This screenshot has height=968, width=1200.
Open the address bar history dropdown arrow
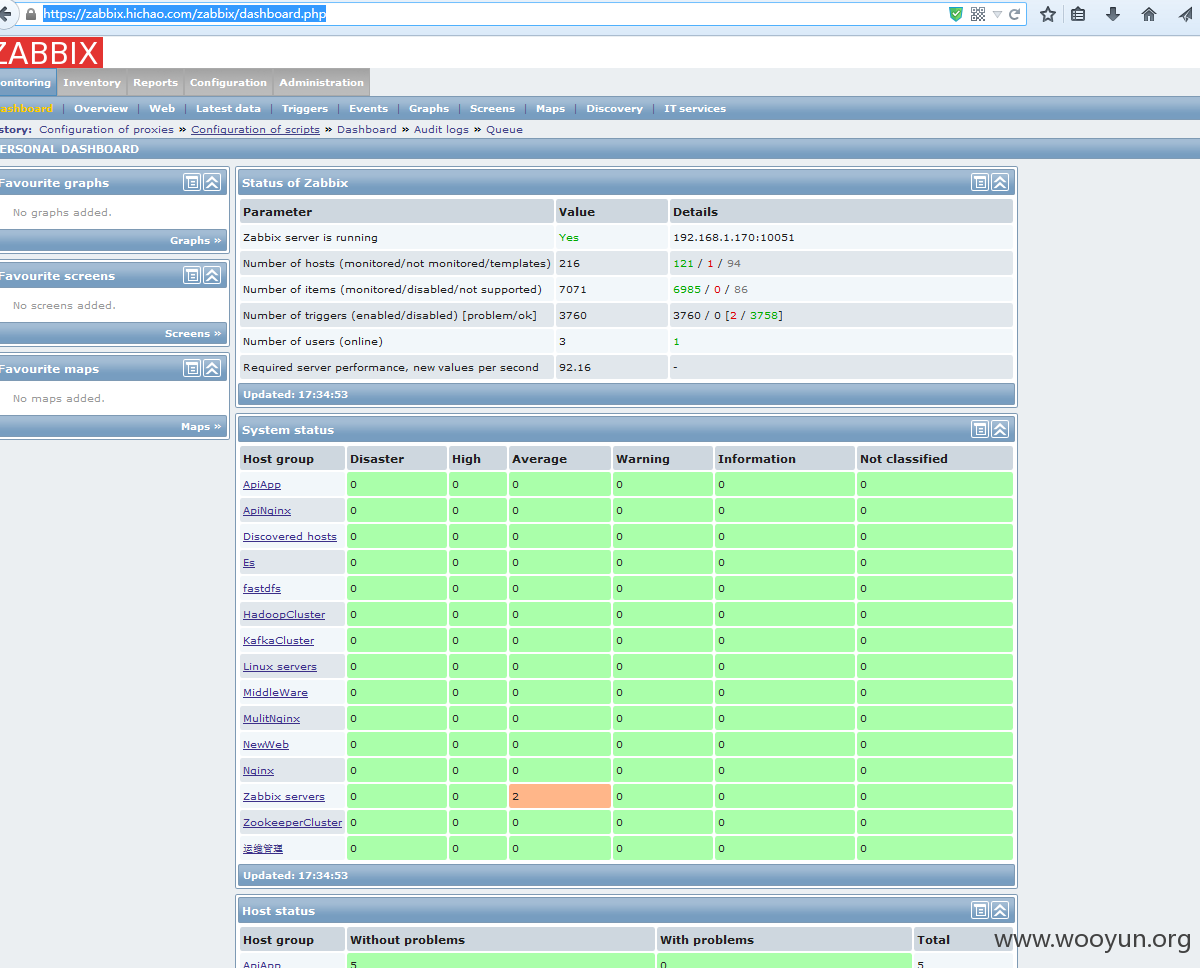tap(997, 15)
